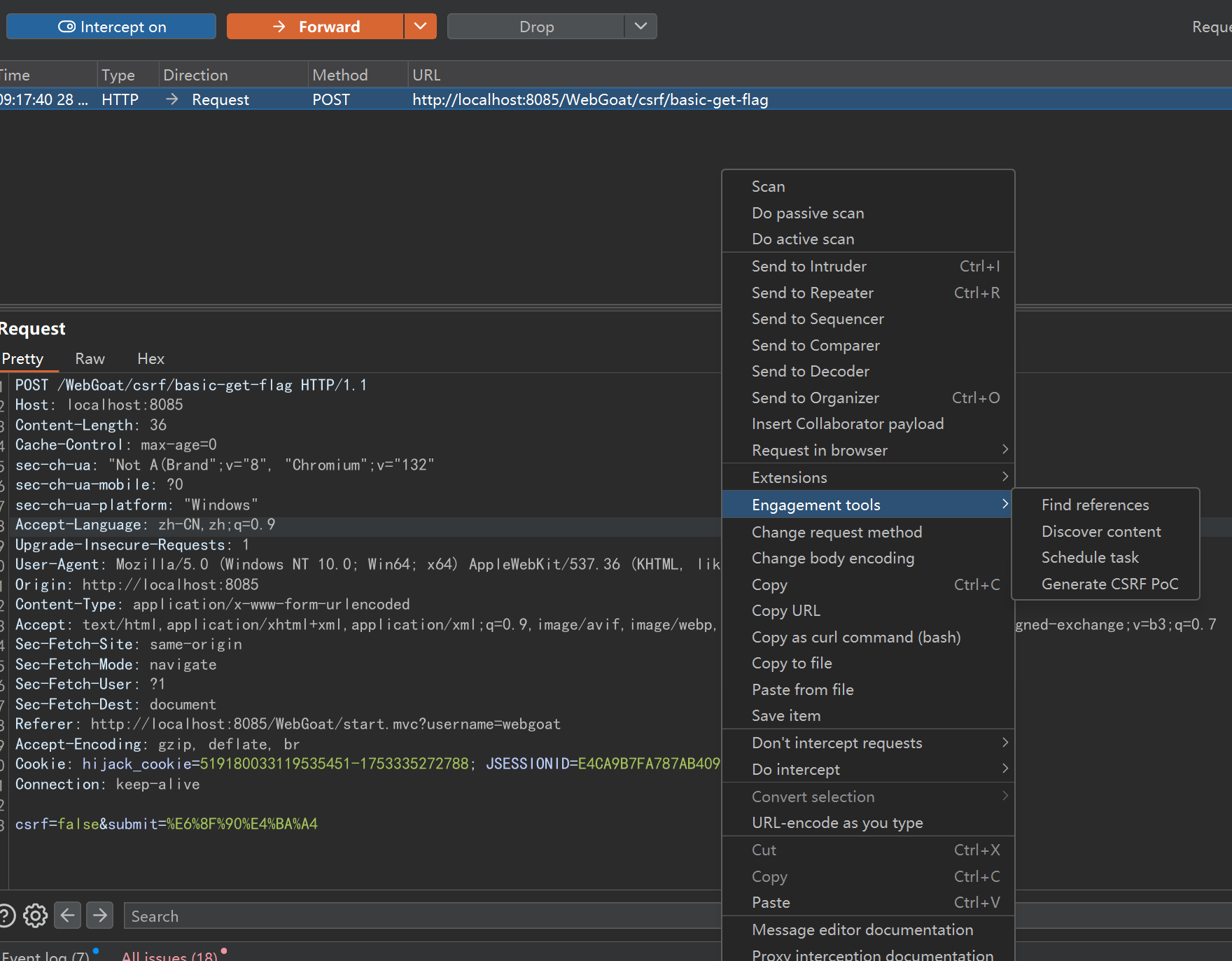1232x961 pixels.
Task: Sort by the Type column header
Action: pyautogui.click(x=128, y=75)
